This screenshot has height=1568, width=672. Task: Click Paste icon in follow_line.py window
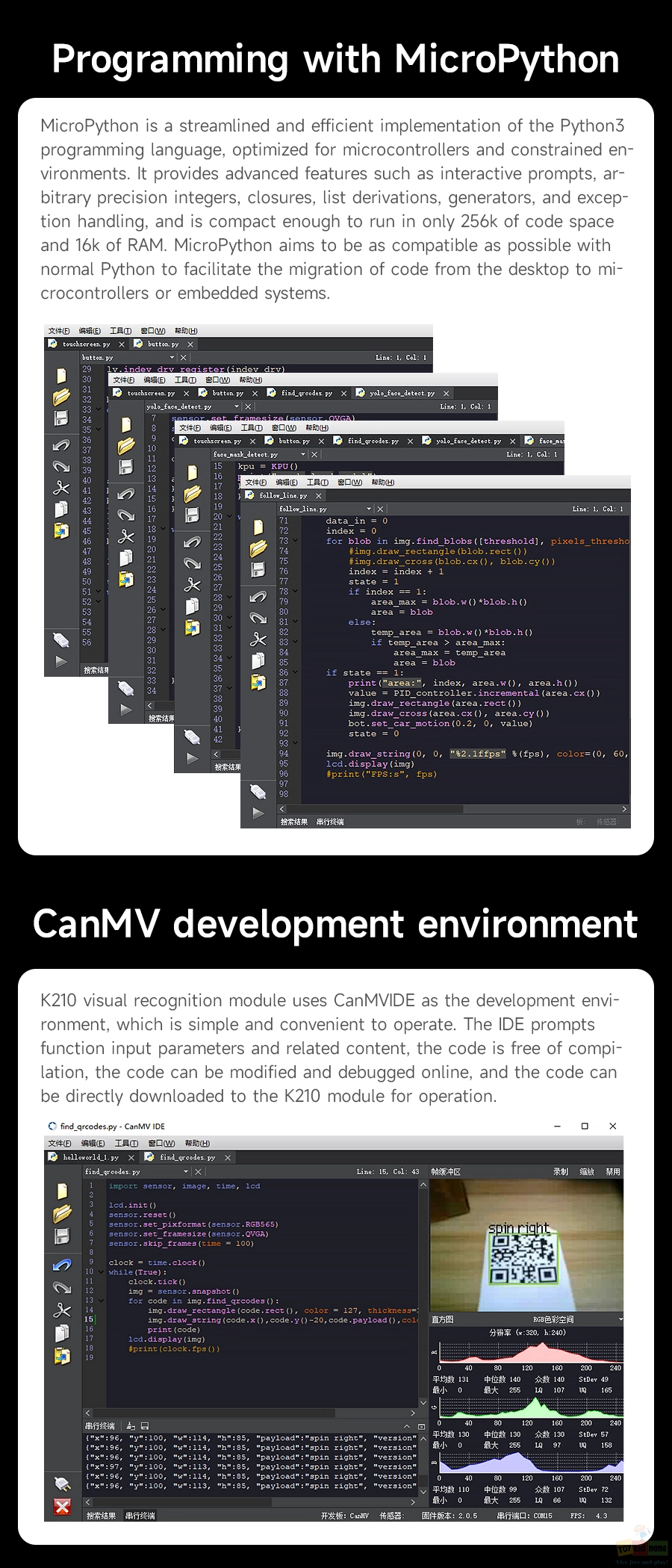pyautogui.click(x=258, y=682)
